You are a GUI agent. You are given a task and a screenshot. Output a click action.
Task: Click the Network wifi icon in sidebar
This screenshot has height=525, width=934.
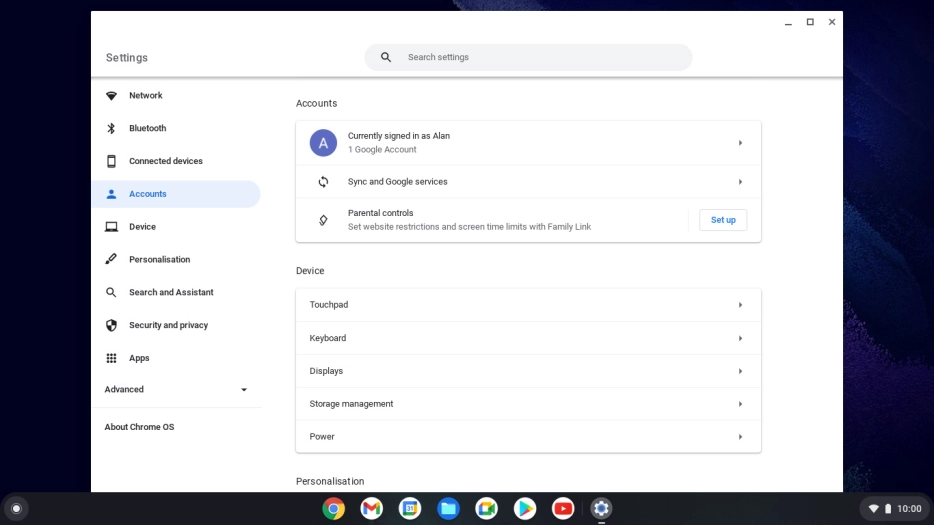point(111,95)
